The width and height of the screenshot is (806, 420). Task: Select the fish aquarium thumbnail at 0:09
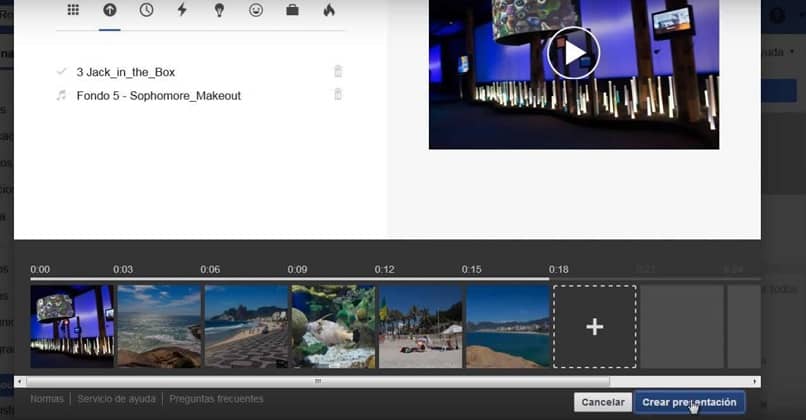coord(334,326)
